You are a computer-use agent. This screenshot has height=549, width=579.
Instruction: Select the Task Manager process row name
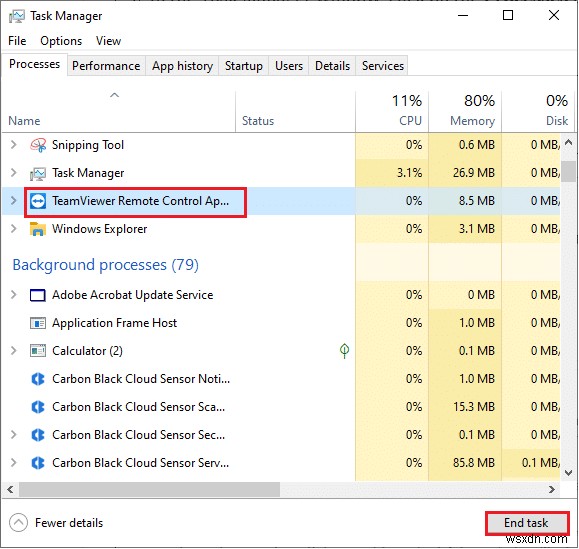point(88,173)
